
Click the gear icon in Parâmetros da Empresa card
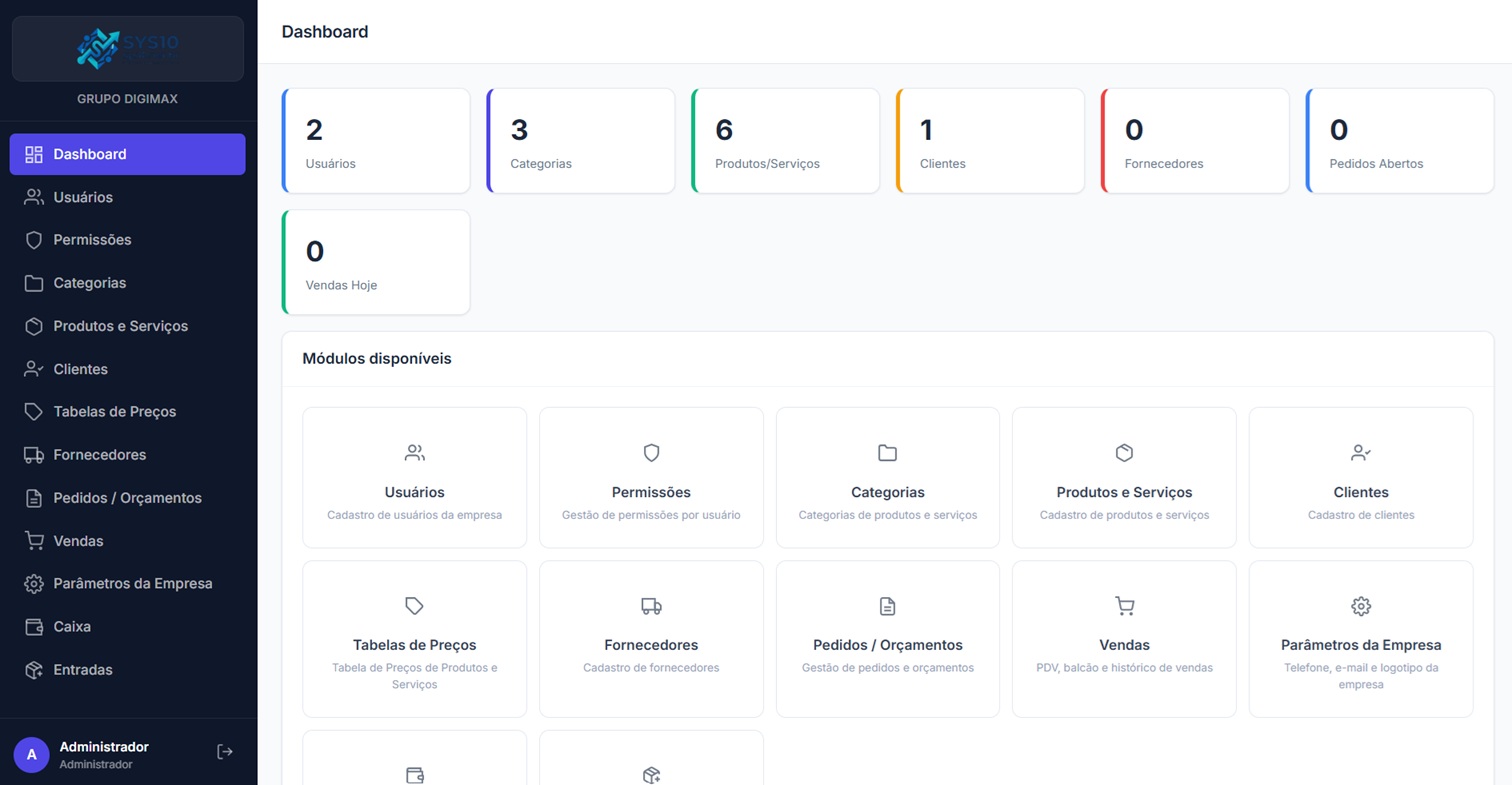pyautogui.click(x=1361, y=606)
